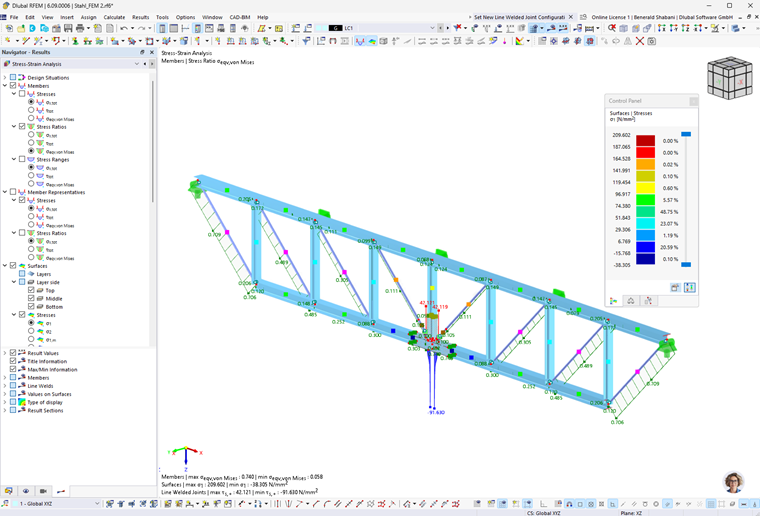Click the Save file toolbar icon
The height and width of the screenshot is (516, 760).
[x=68, y=29]
